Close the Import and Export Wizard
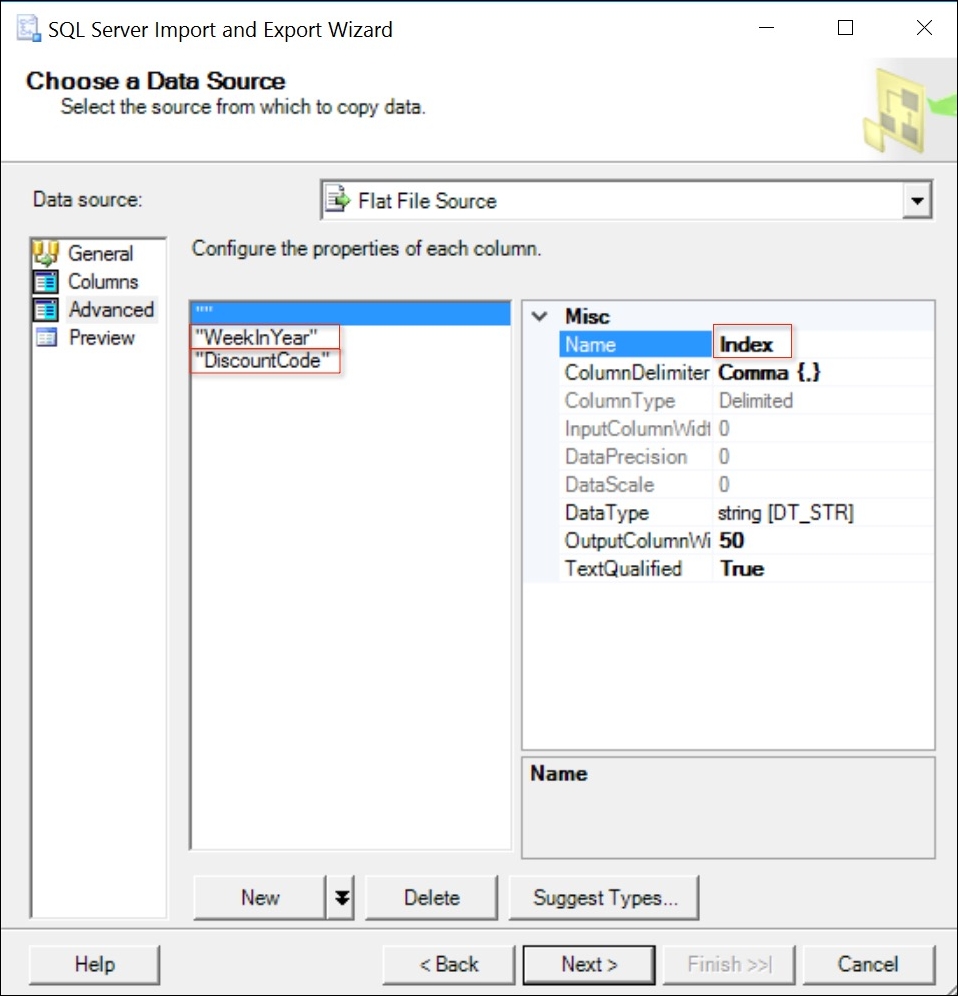Screen dimensions: 958x996 (924, 28)
